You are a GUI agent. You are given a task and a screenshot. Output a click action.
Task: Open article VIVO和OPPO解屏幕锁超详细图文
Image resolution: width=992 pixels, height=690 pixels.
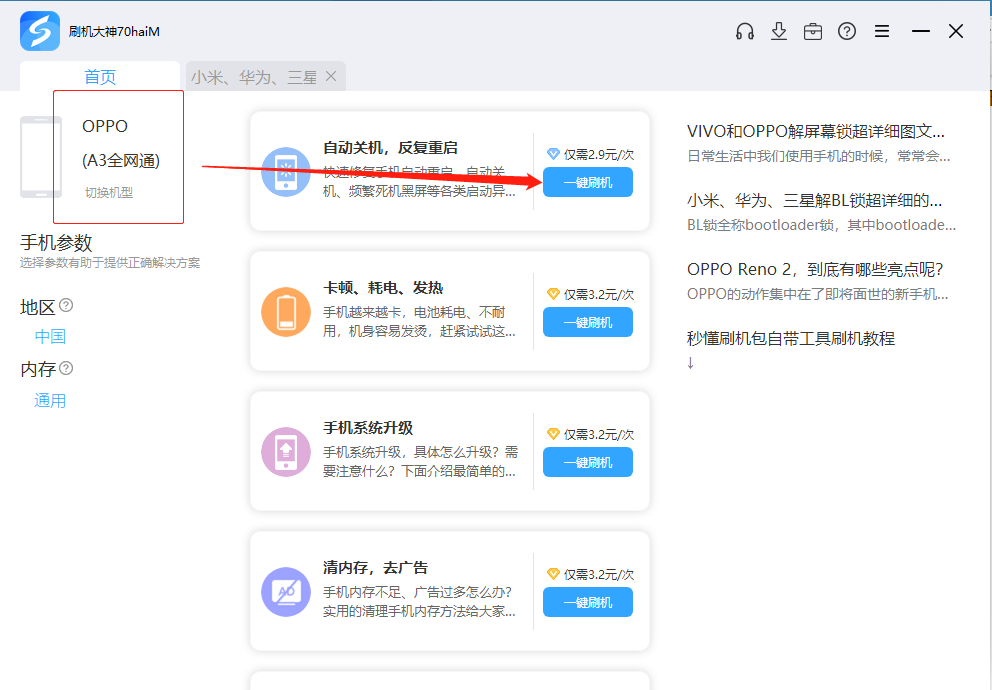tap(815, 132)
